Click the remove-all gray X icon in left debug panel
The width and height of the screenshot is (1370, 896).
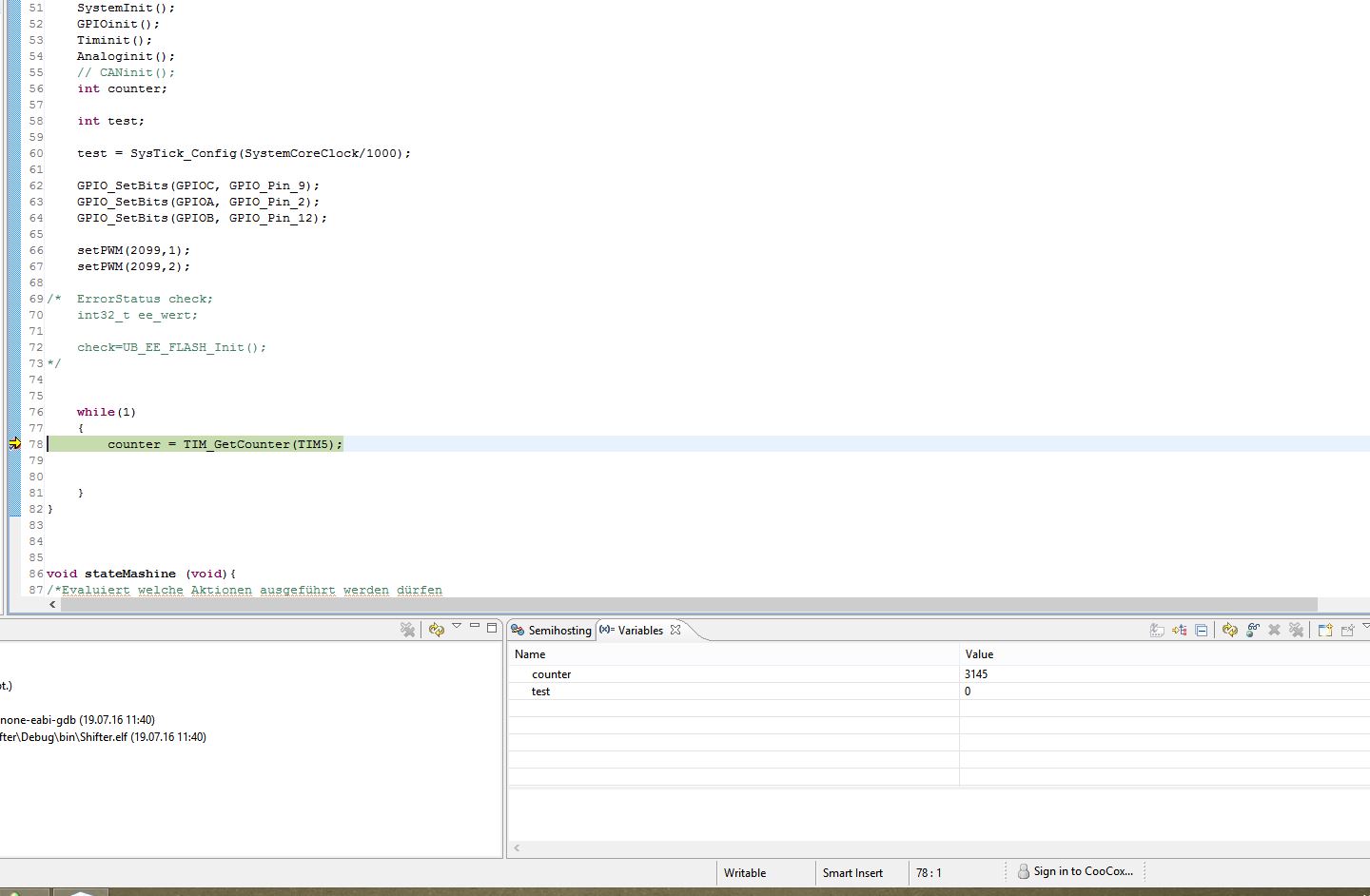point(408,630)
